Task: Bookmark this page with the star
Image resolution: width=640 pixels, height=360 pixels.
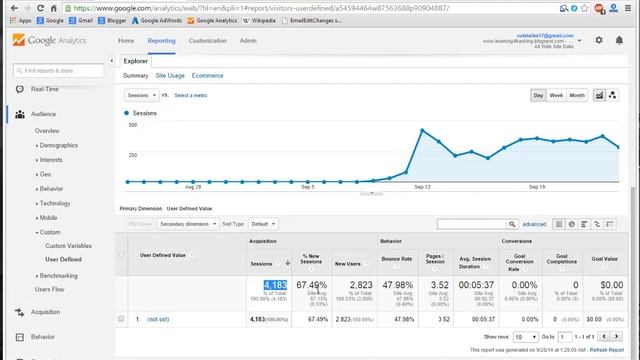Action: tap(585, 8)
